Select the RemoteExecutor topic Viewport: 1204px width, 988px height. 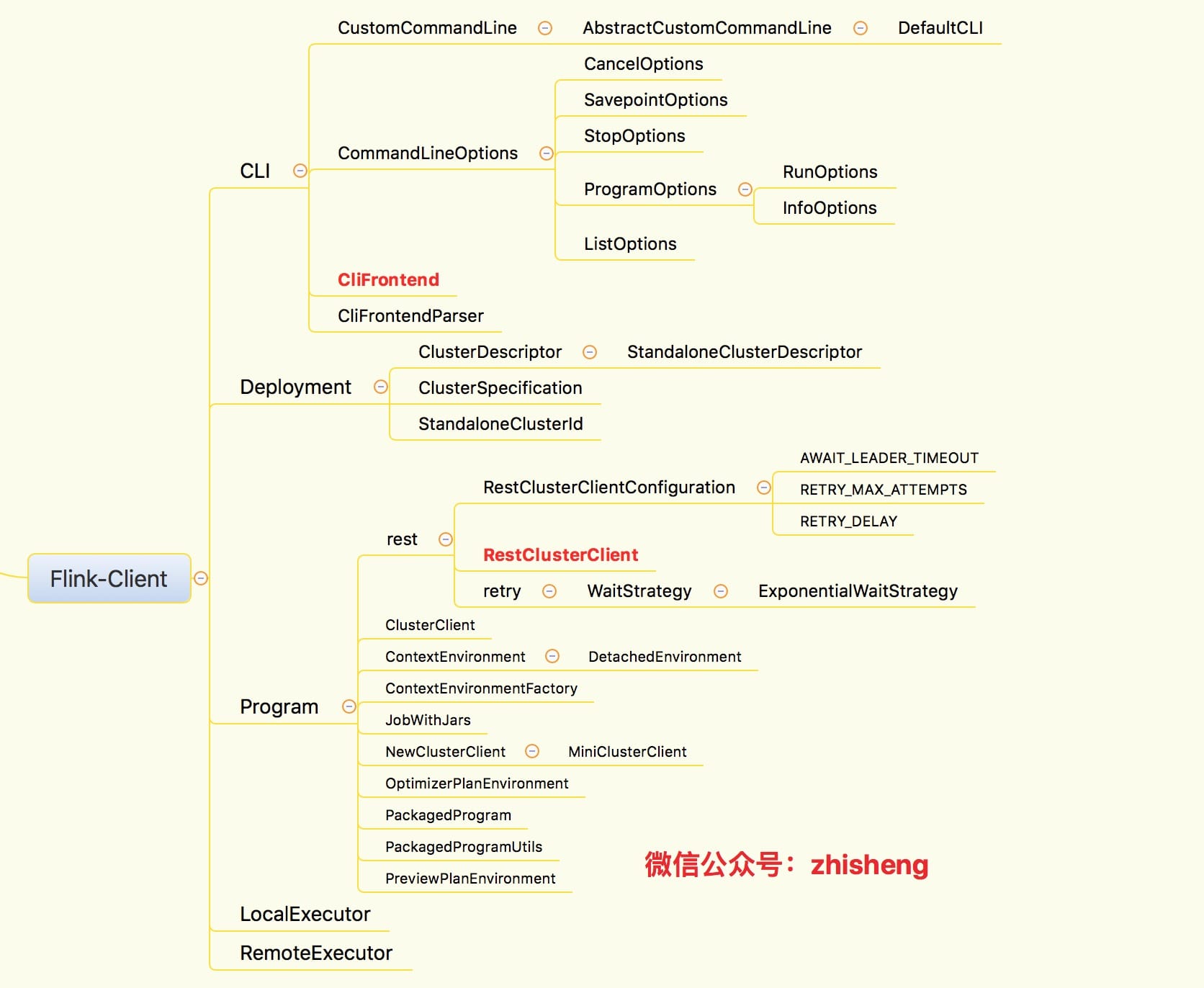pos(316,953)
